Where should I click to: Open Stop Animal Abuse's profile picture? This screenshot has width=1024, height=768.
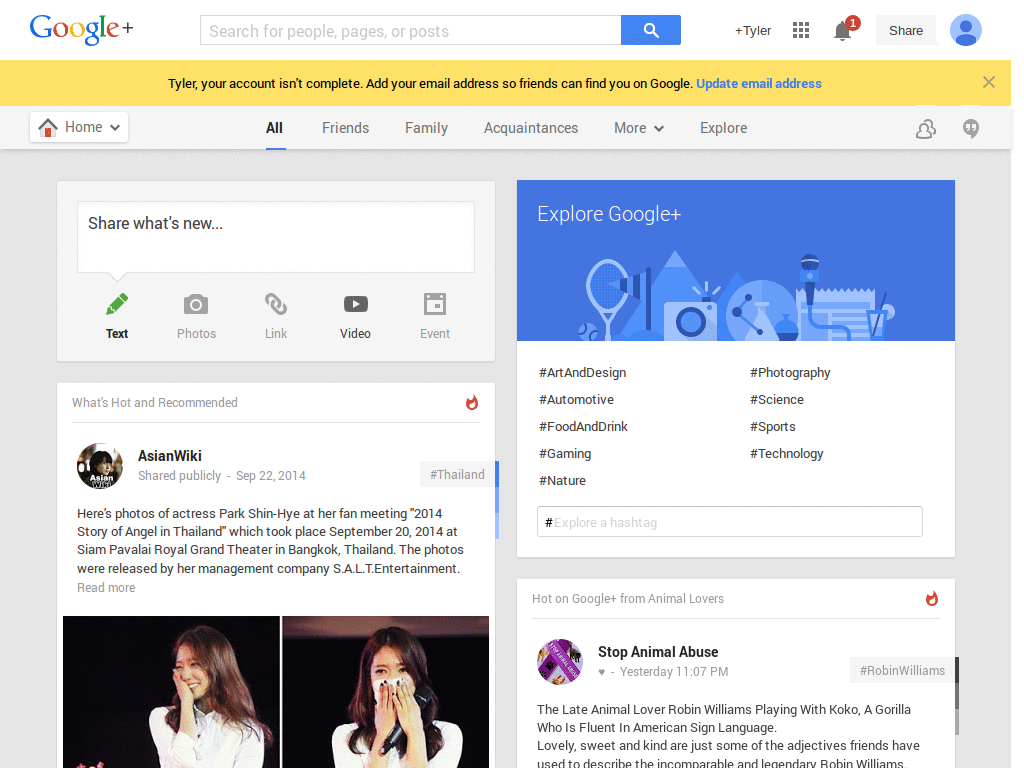pyautogui.click(x=560, y=662)
